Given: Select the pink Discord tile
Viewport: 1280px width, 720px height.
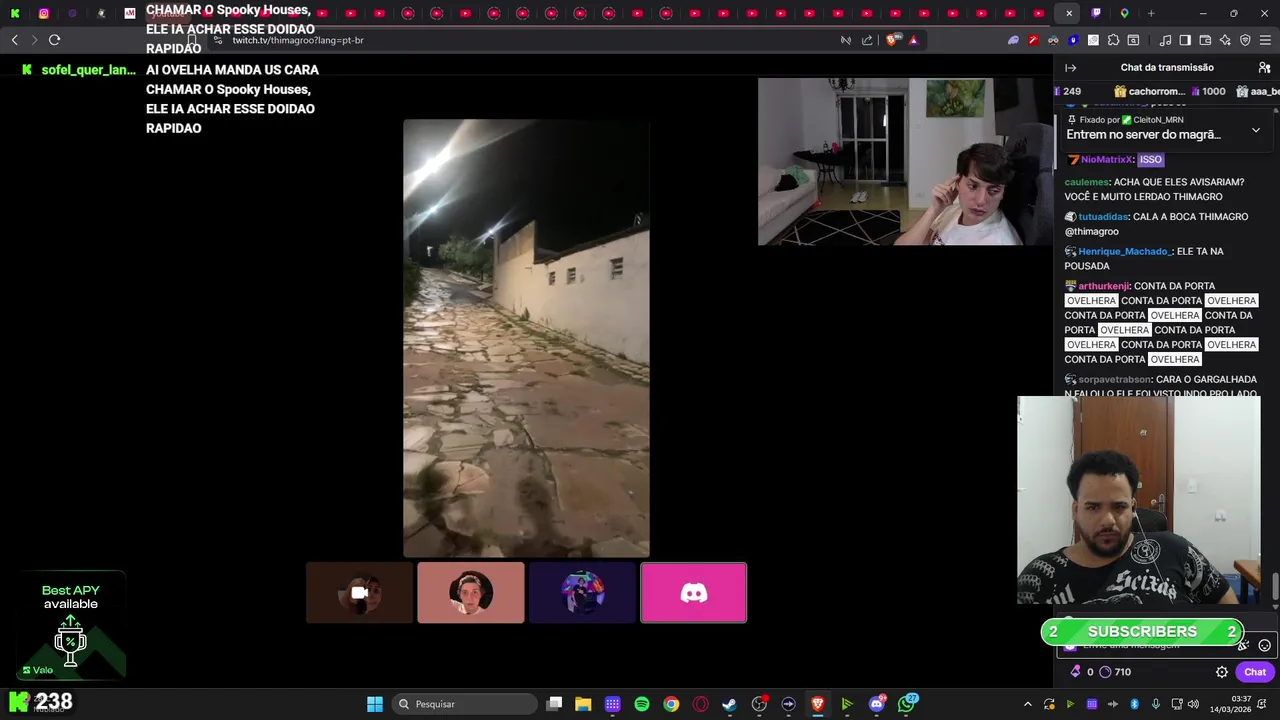Looking at the screenshot, I should click(x=693, y=593).
